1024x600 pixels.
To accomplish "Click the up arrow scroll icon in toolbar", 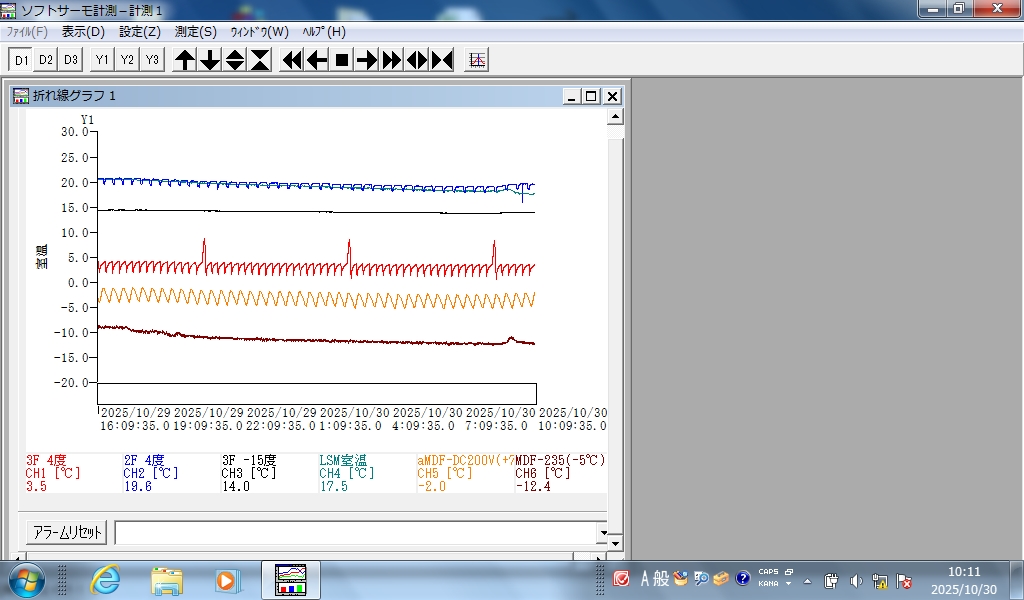I will point(185,60).
